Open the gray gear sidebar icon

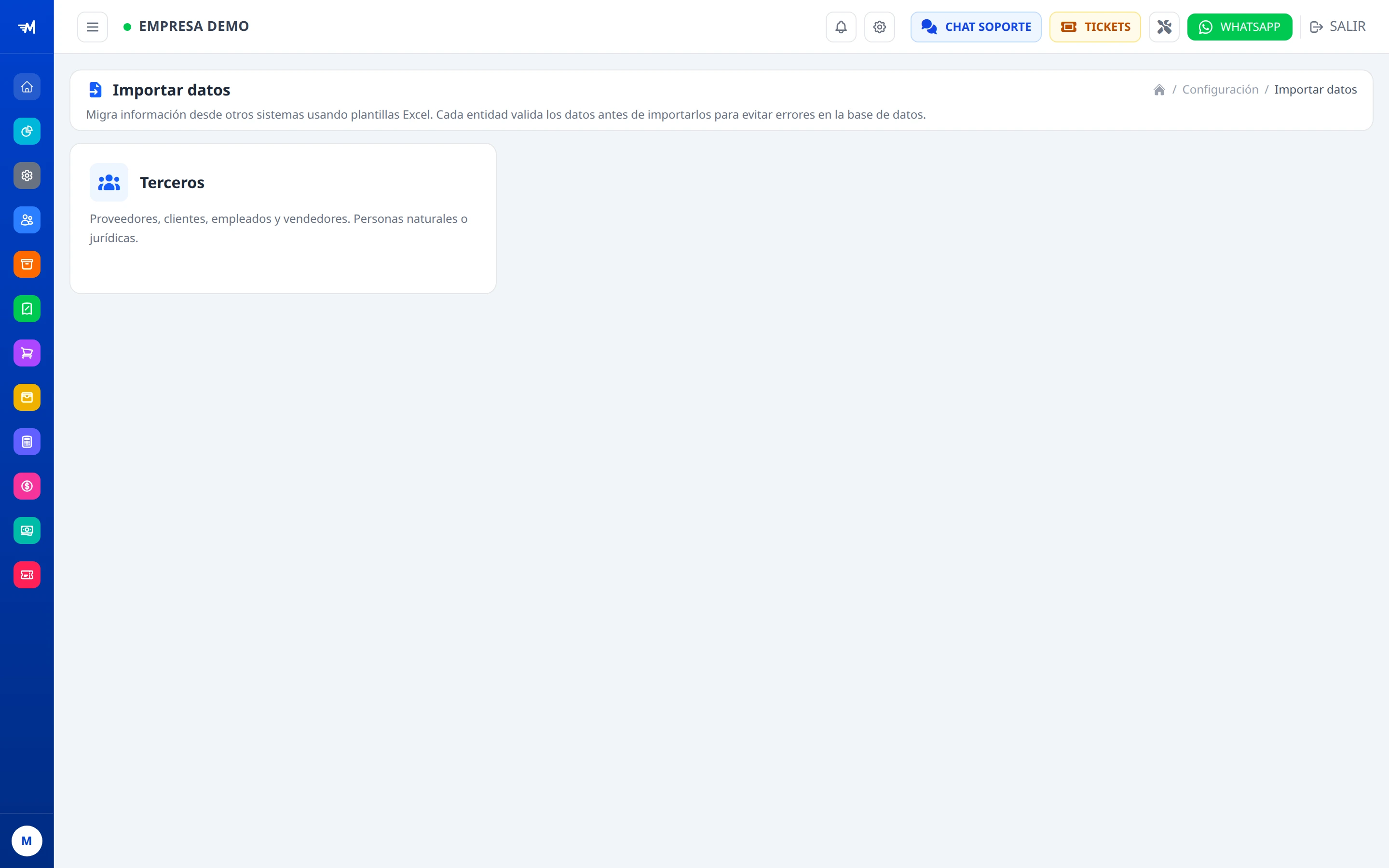[27, 176]
